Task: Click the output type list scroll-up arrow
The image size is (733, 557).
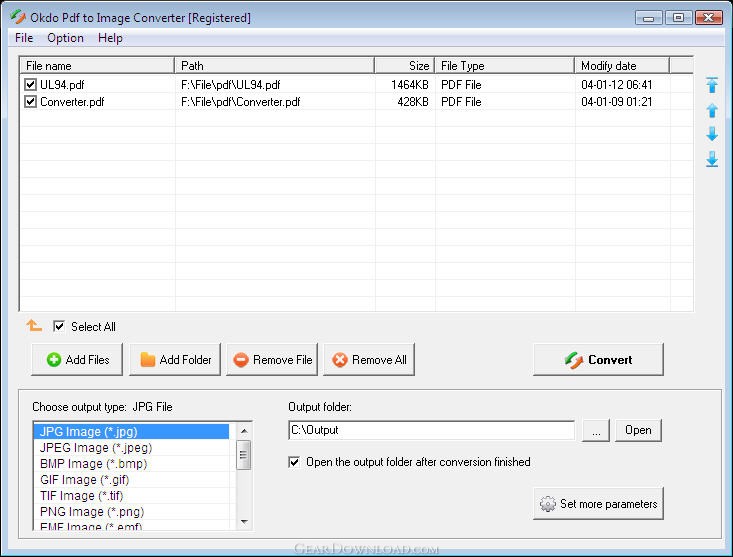Action: pos(244,430)
